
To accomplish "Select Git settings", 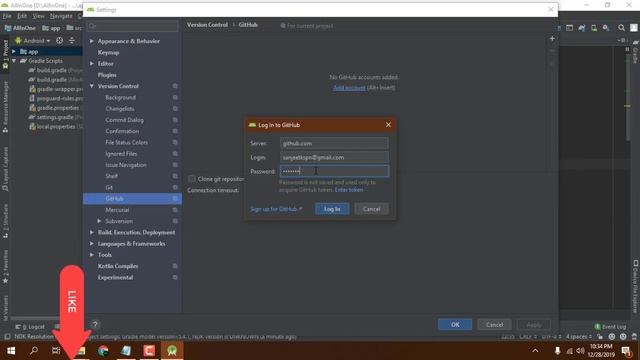I will pyautogui.click(x=109, y=187).
